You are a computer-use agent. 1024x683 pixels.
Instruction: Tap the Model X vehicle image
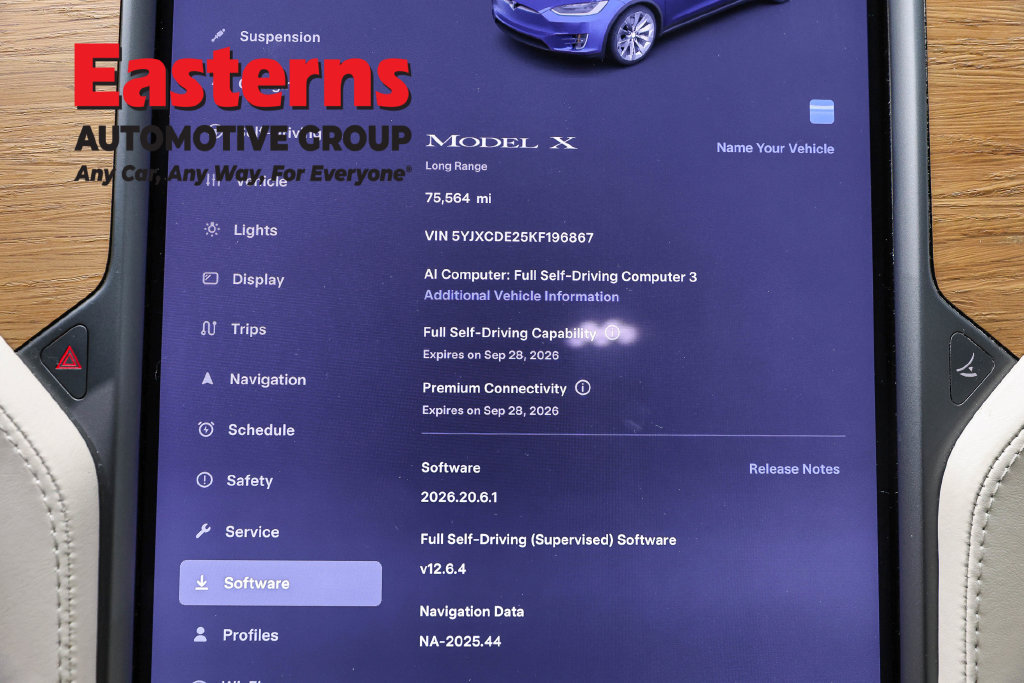pos(640,29)
